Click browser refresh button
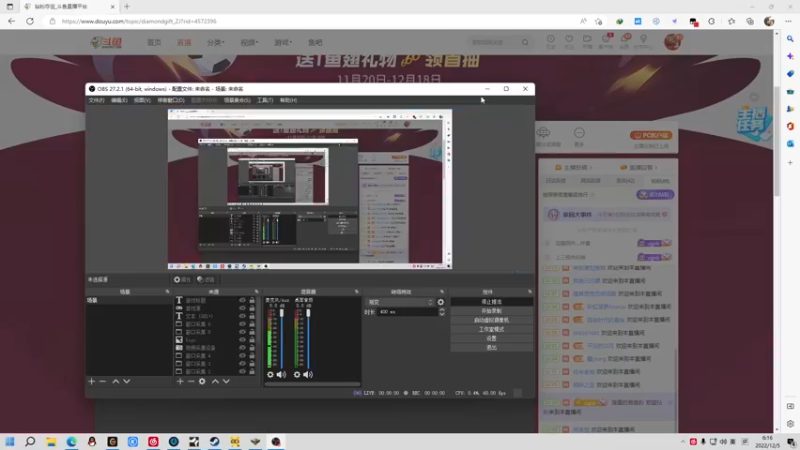The width and height of the screenshot is (800, 450). click(30, 21)
